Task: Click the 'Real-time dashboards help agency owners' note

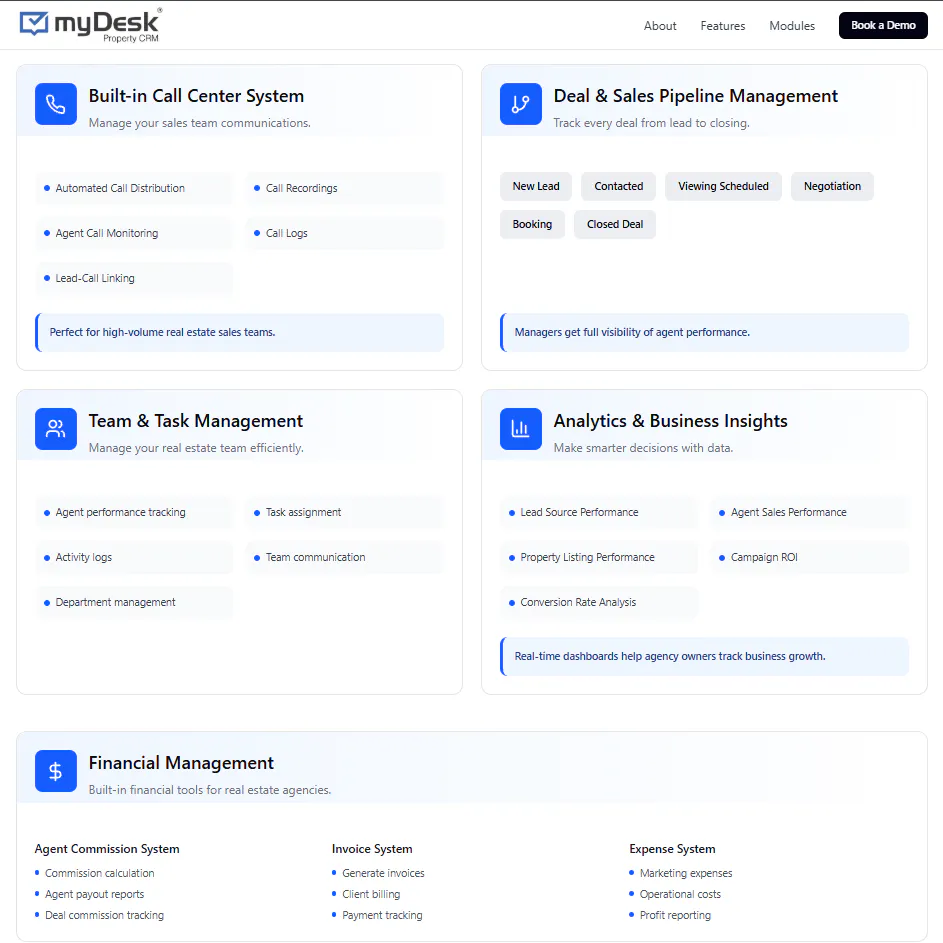Action: point(704,657)
